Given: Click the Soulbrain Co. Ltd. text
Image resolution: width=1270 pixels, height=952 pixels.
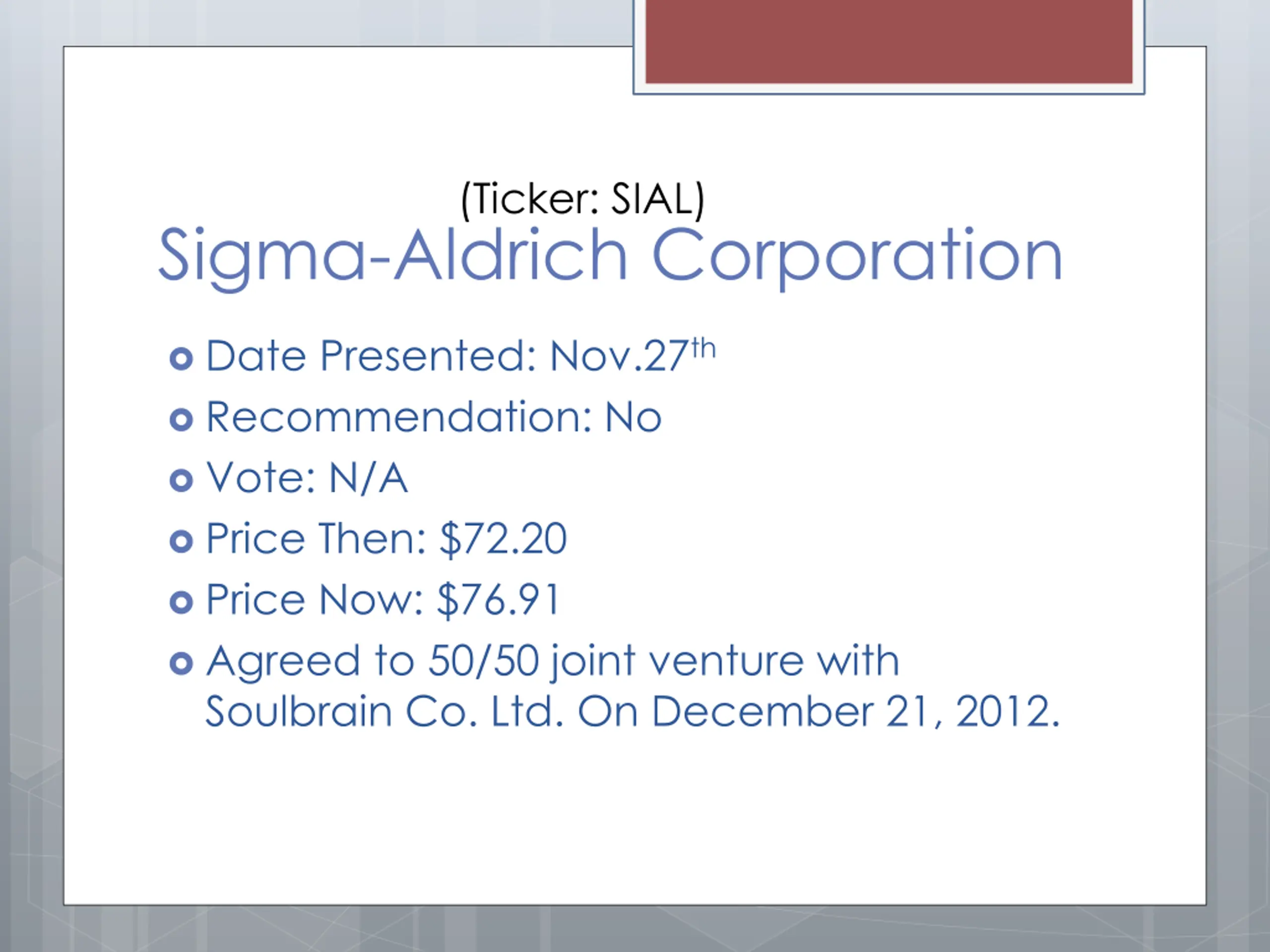Looking at the screenshot, I should (x=384, y=712).
